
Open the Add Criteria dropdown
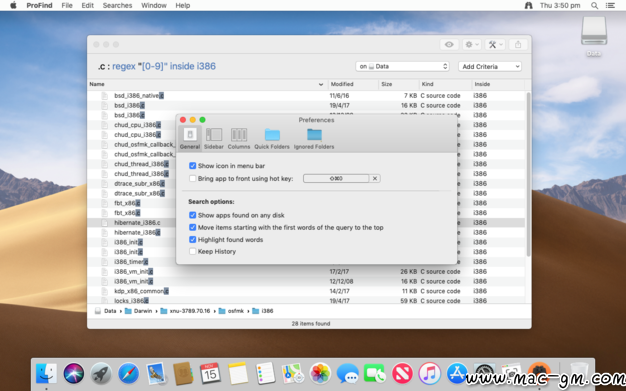pos(490,66)
